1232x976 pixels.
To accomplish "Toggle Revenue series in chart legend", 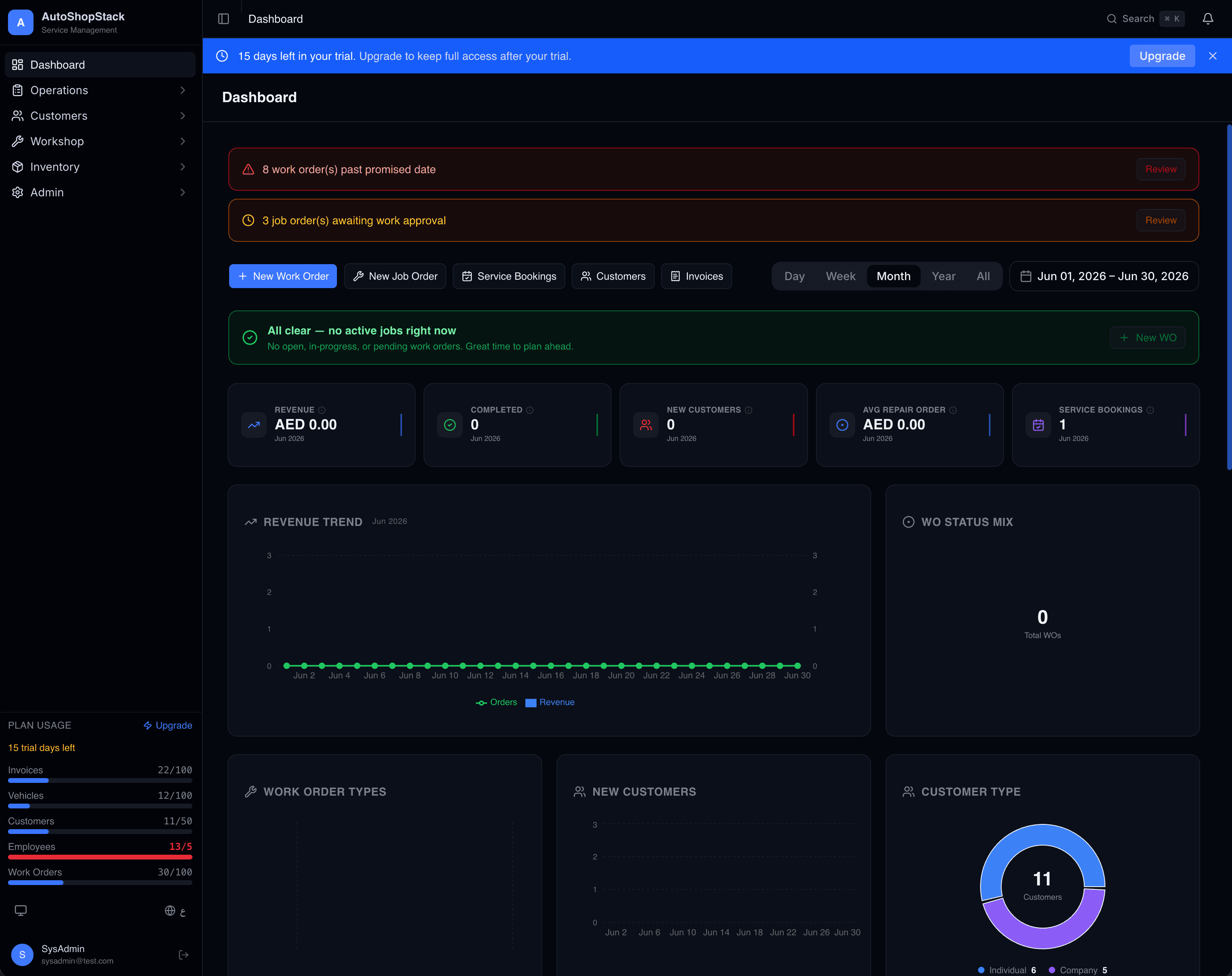I will pos(550,702).
